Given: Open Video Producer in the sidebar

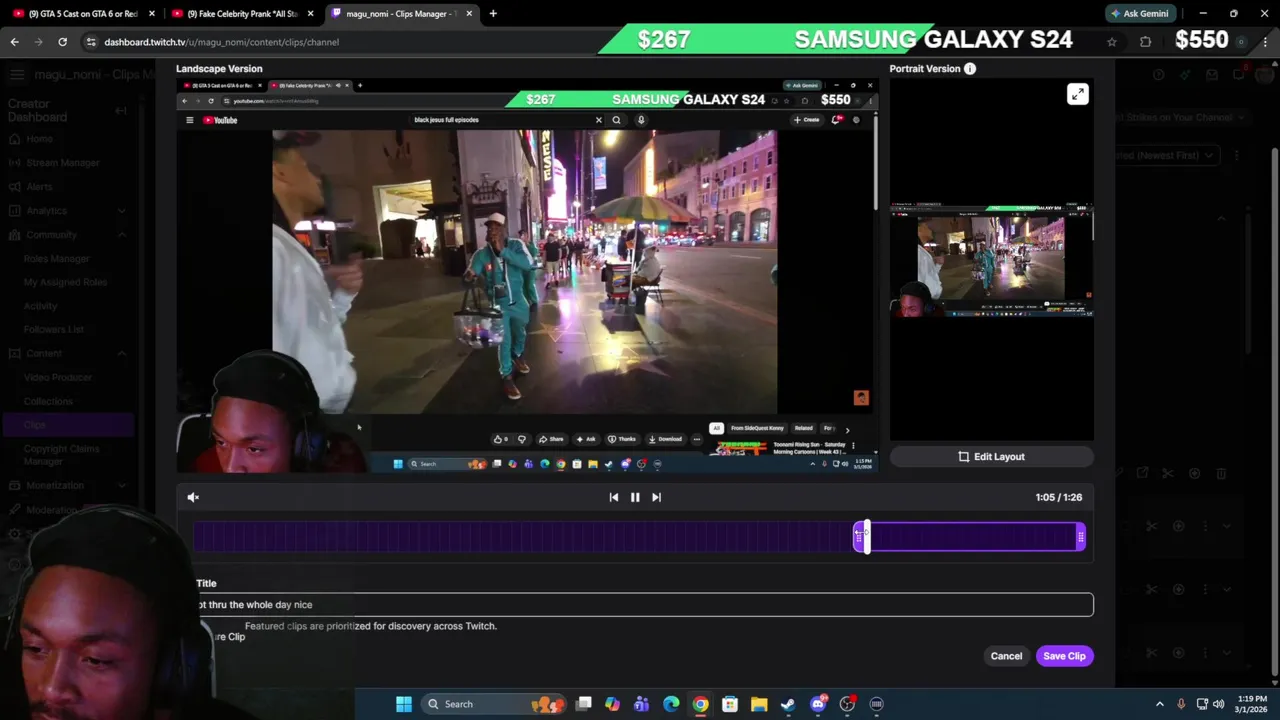Looking at the screenshot, I should point(57,377).
